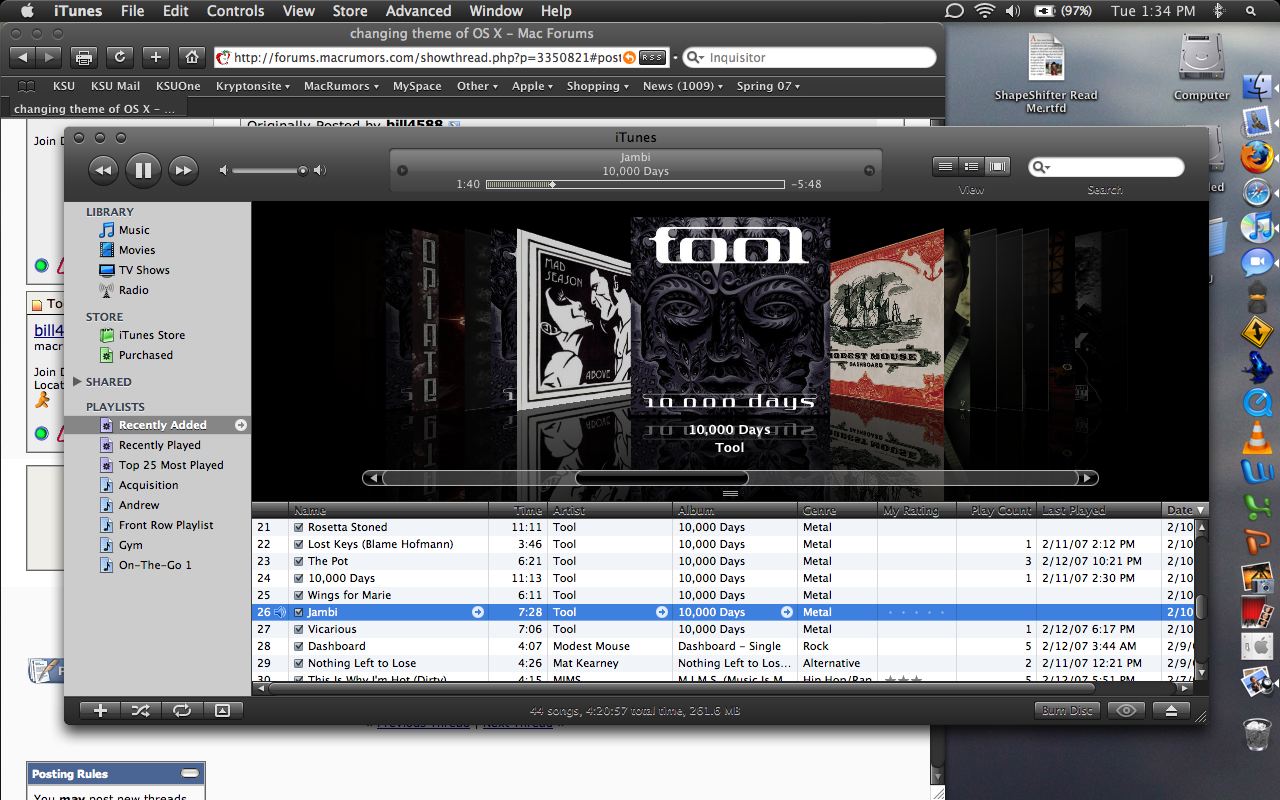Open MacRumors bookmarks dropdown in browser
This screenshot has height=800, width=1280.
pyautogui.click(x=341, y=86)
